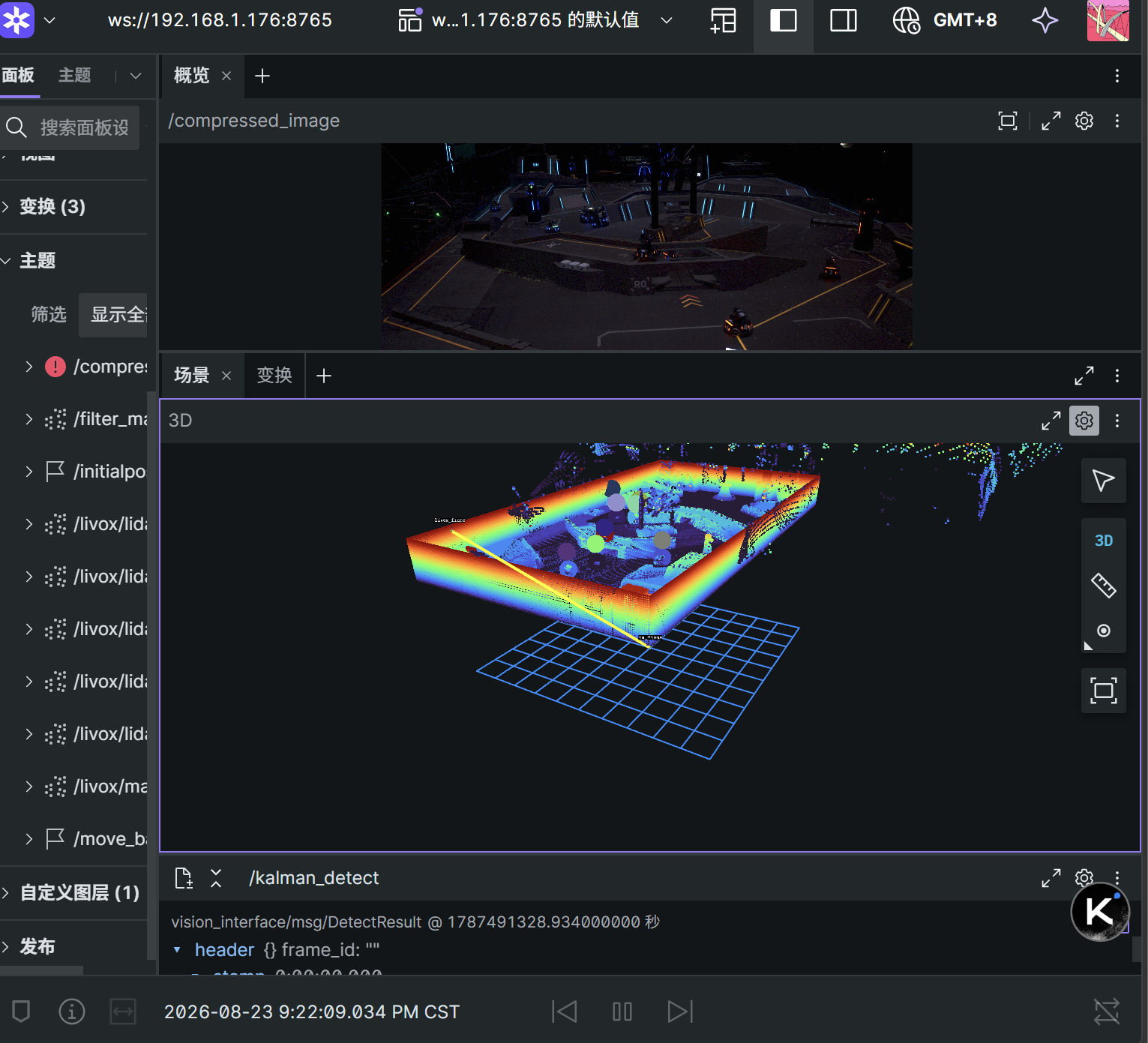Screen dimensions: 1148x1043
Task: Switch to the 主题 sidebar tab
Action: [75, 76]
